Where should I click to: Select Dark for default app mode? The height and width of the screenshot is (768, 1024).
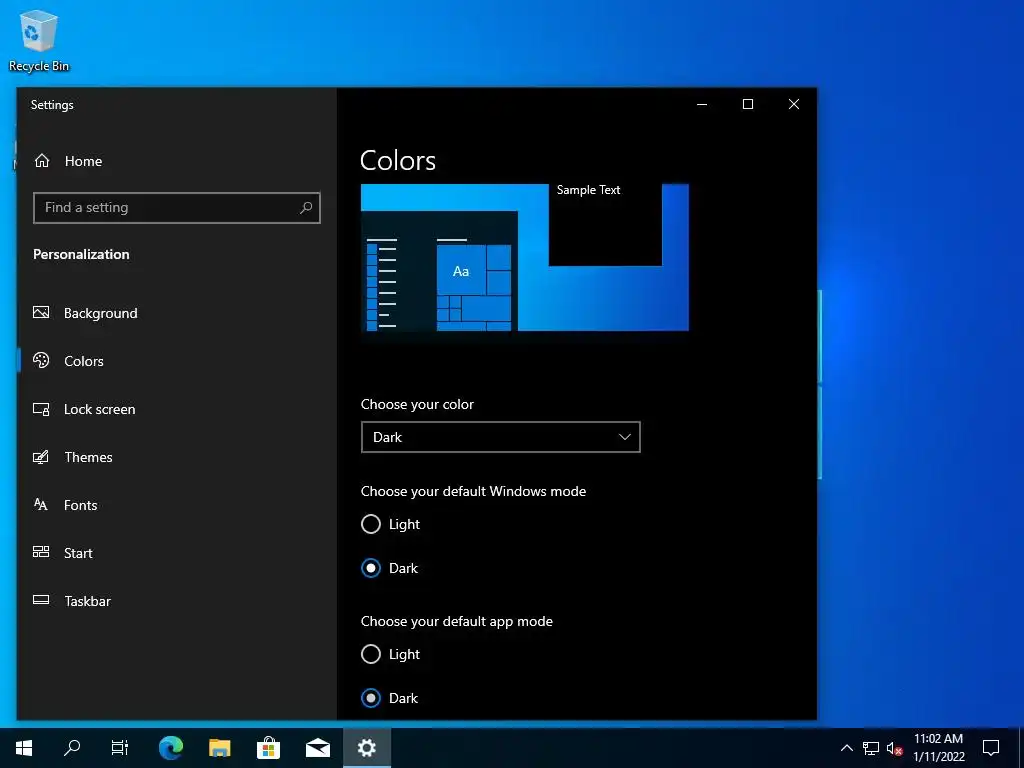tap(371, 698)
